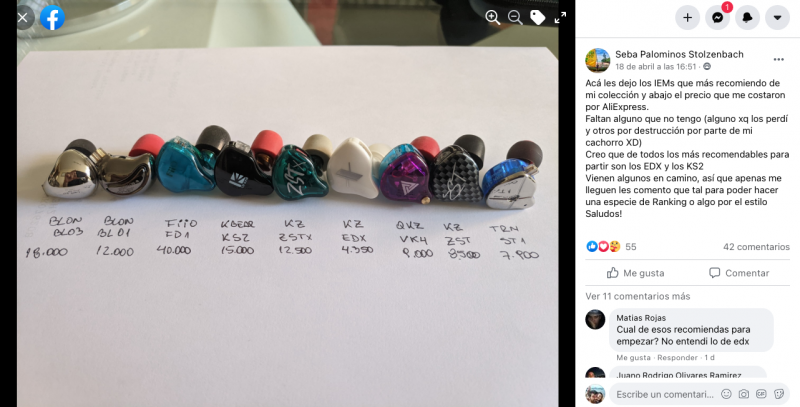The image size is (800, 407).
Task: Open post options three-dot menu
Action: coord(779,60)
